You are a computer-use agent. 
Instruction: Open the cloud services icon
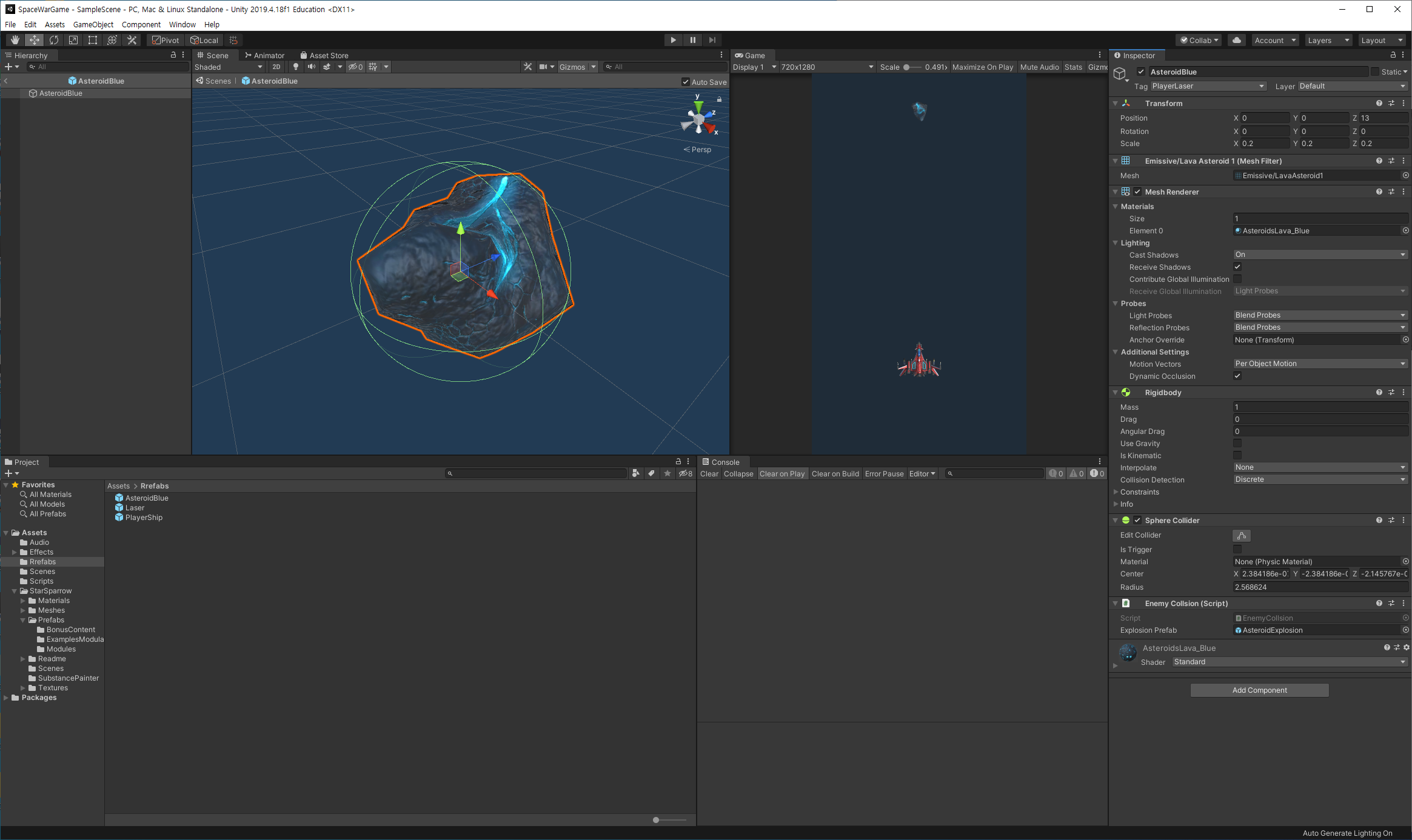click(x=1237, y=40)
